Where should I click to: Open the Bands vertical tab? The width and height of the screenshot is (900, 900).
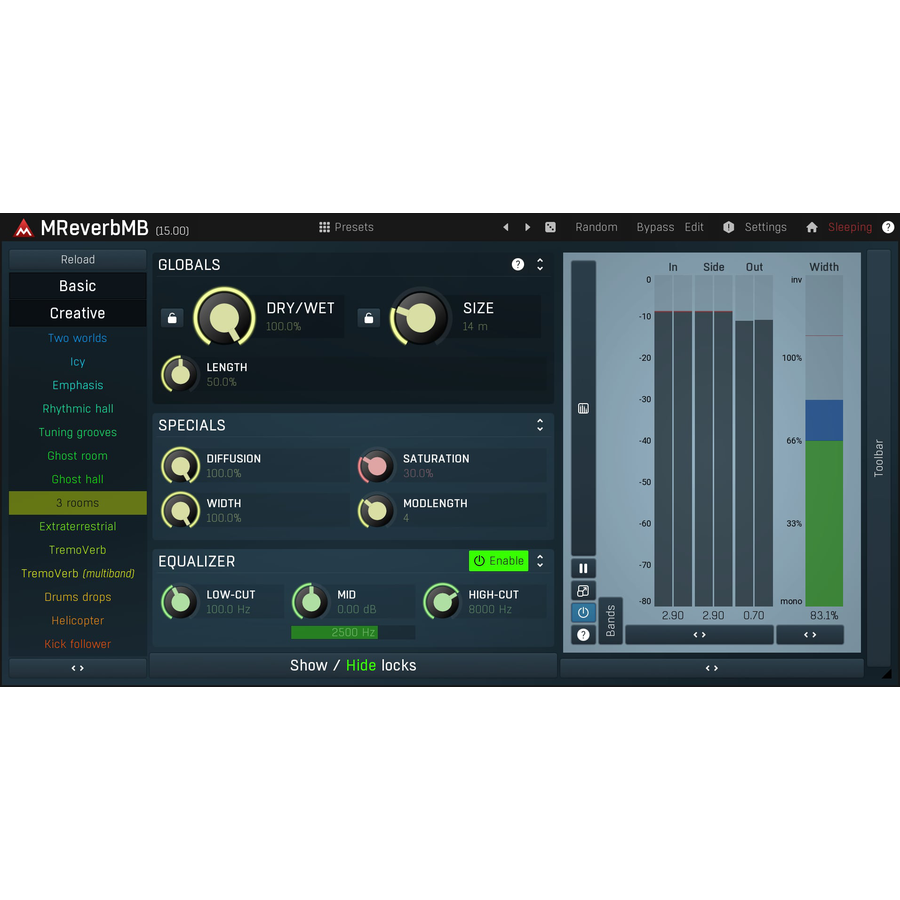tap(611, 620)
